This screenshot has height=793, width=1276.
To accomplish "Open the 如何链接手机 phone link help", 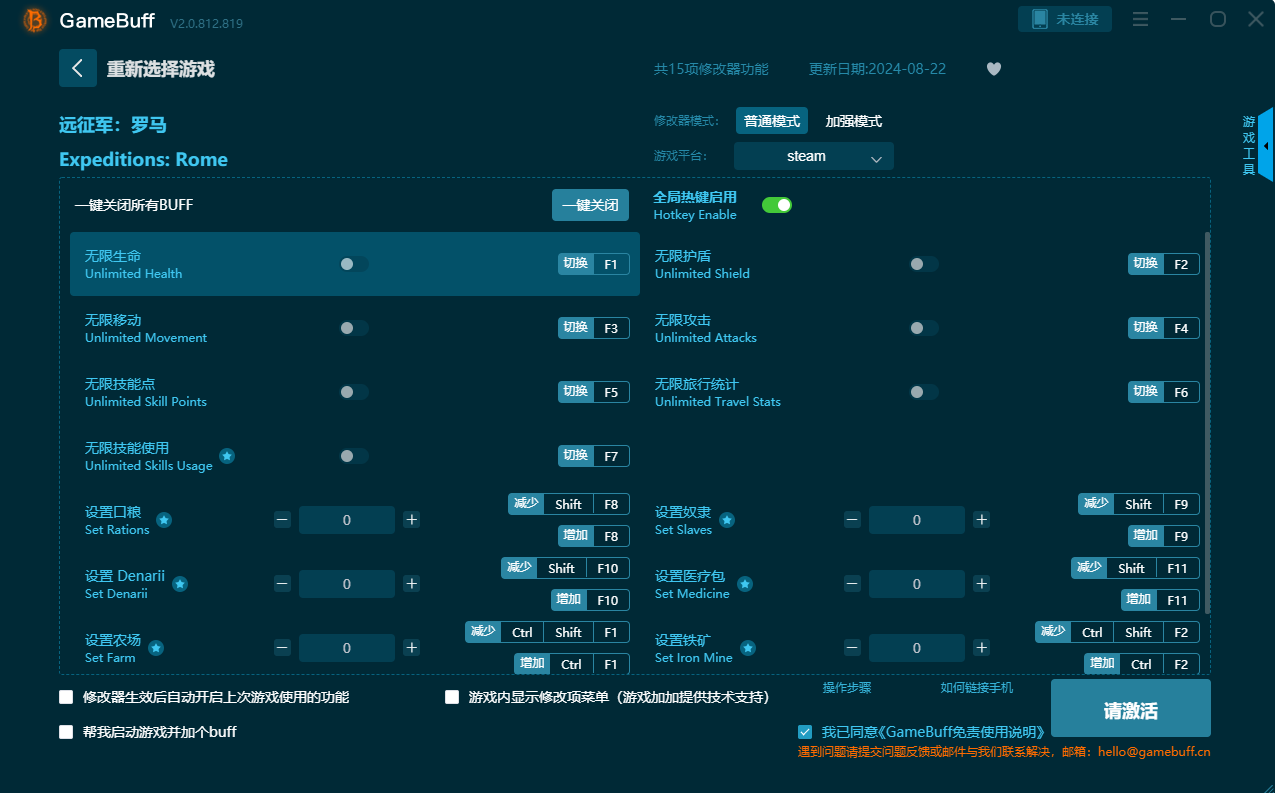I will [x=977, y=688].
